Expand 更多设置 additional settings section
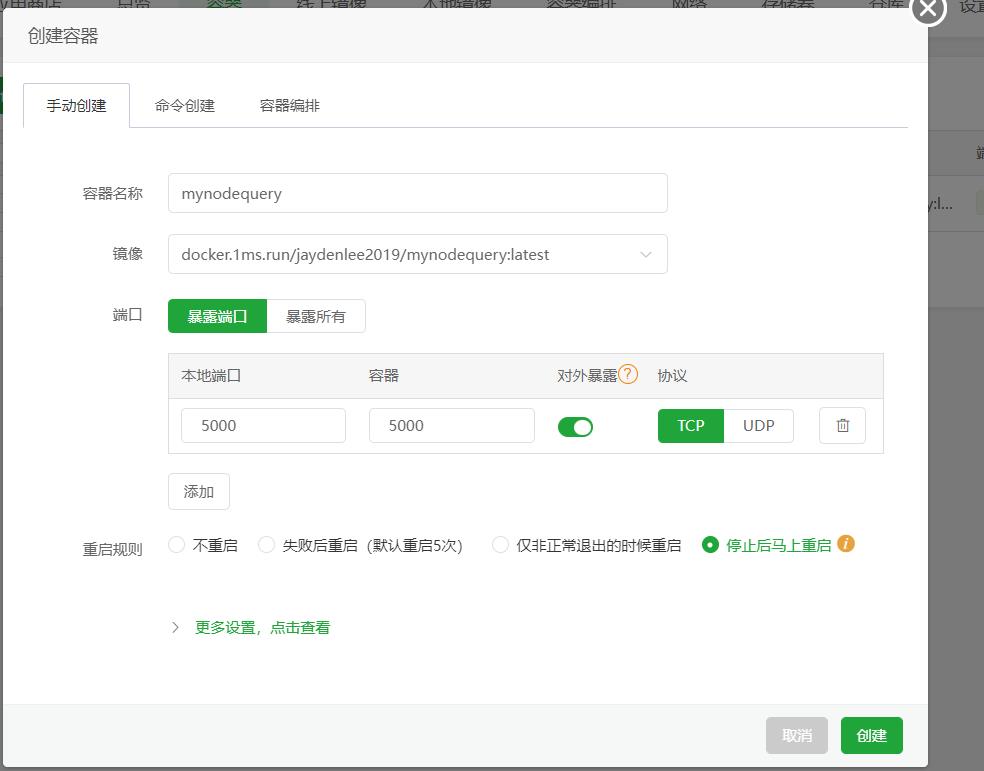 (x=261, y=627)
